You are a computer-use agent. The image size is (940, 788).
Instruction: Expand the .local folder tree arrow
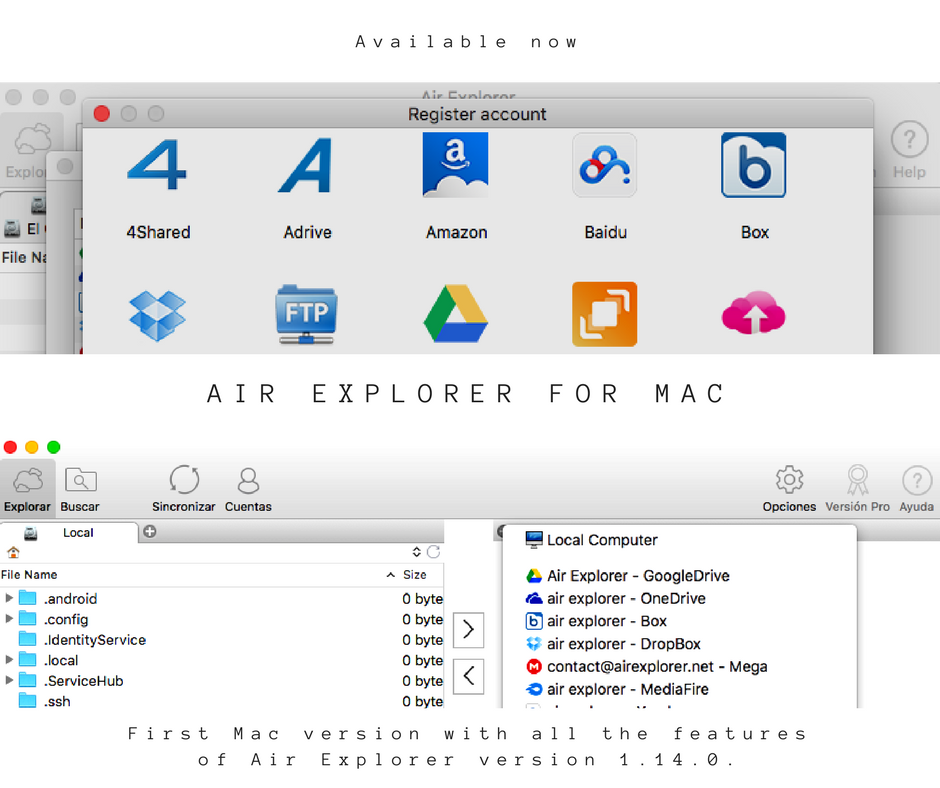coord(10,660)
